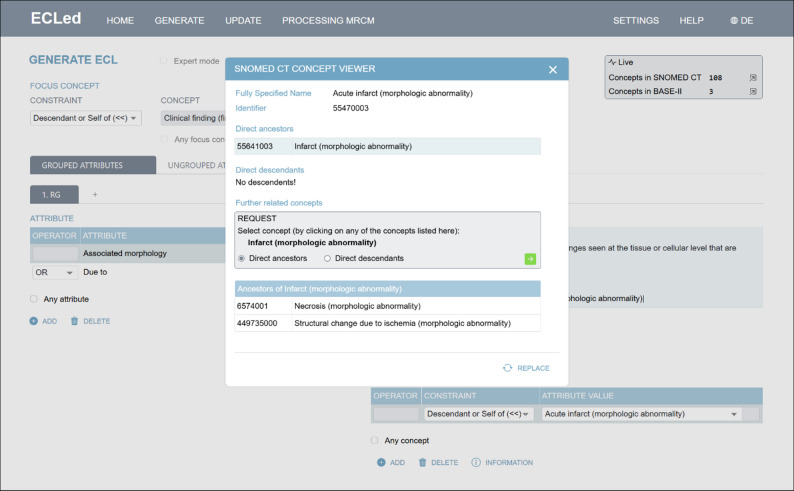The image size is (794, 491).
Task: Open the PROCESSING MRCM menu
Action: (328, 21)
